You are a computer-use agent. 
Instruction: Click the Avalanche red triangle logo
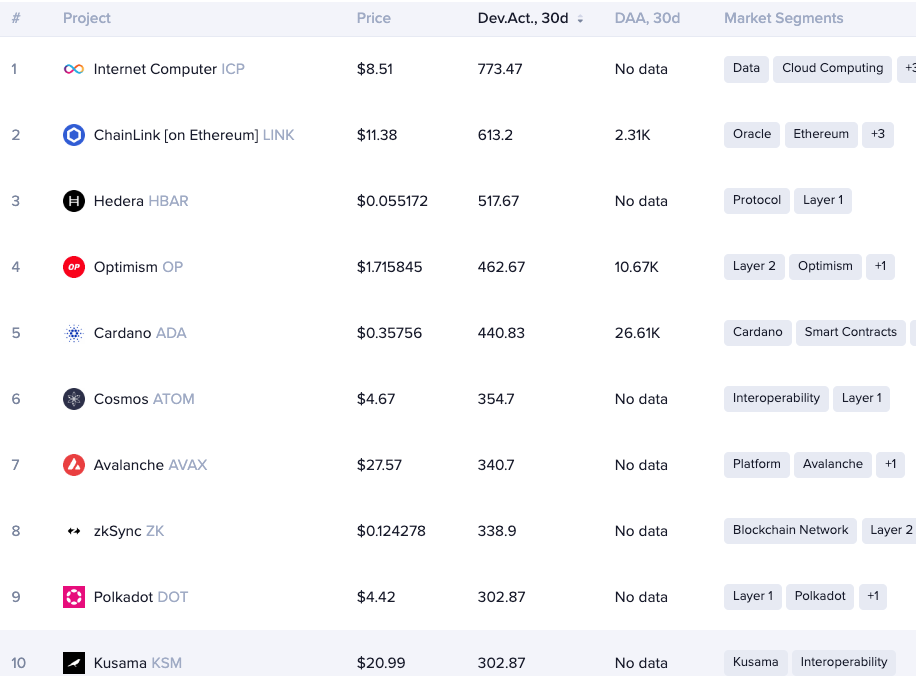[x=74, y=465]
